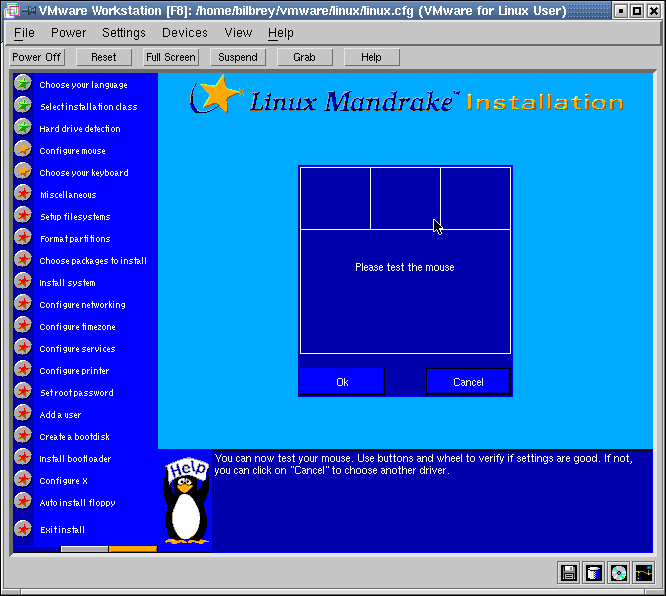Viewport: 666px width, 596px height.
Task: Click the orange progress bar under the step list
Action: coord(133,548)
